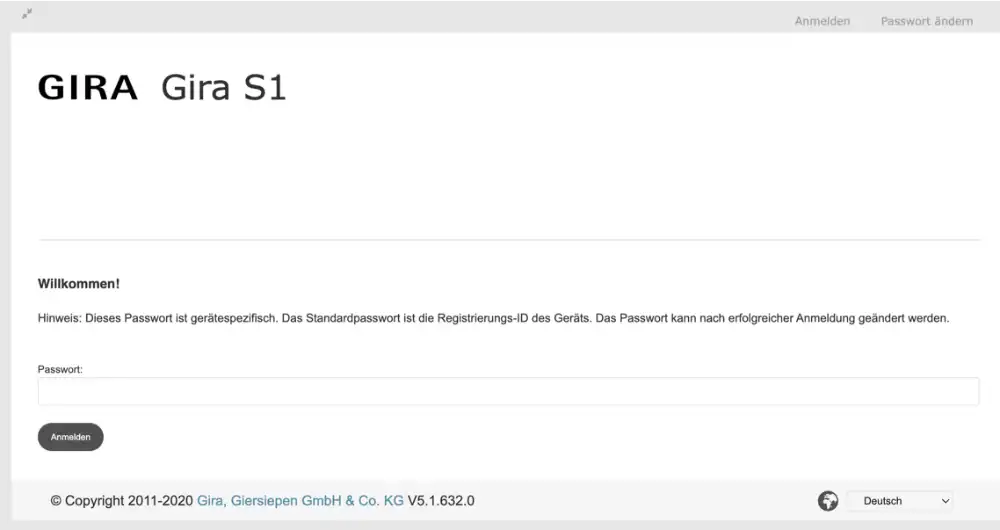Open Passwort ändern in the top navigation
The image size is (1000, 530).
coord(927,21)
